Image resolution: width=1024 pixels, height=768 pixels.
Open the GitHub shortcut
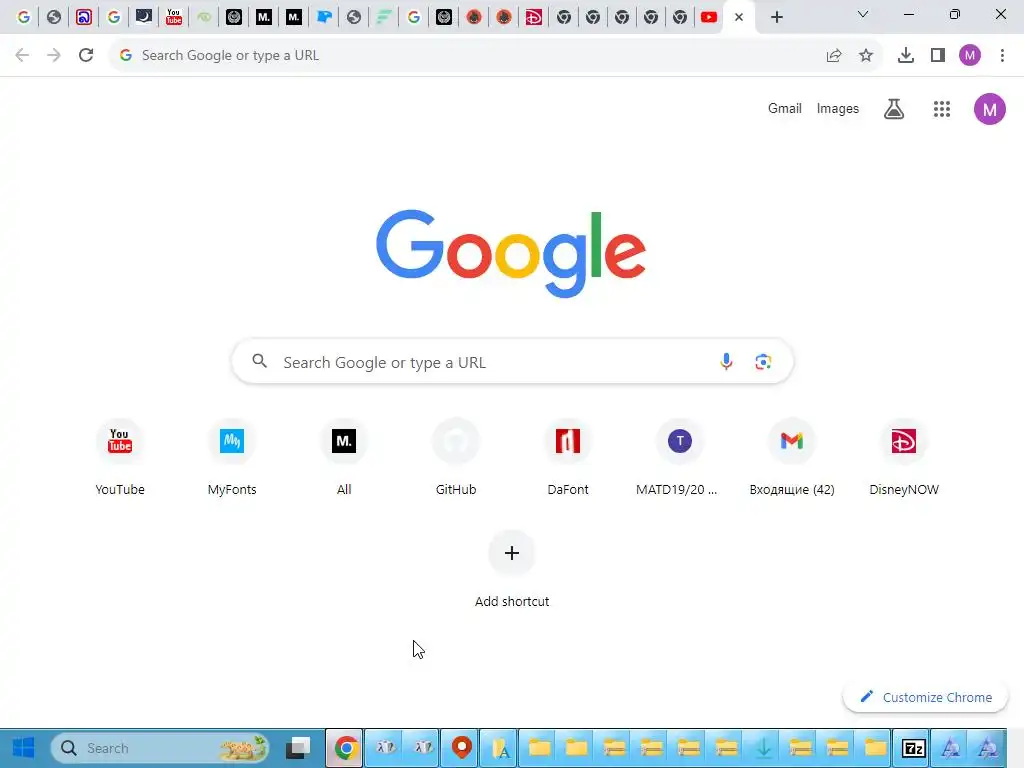tap(456, 458)
